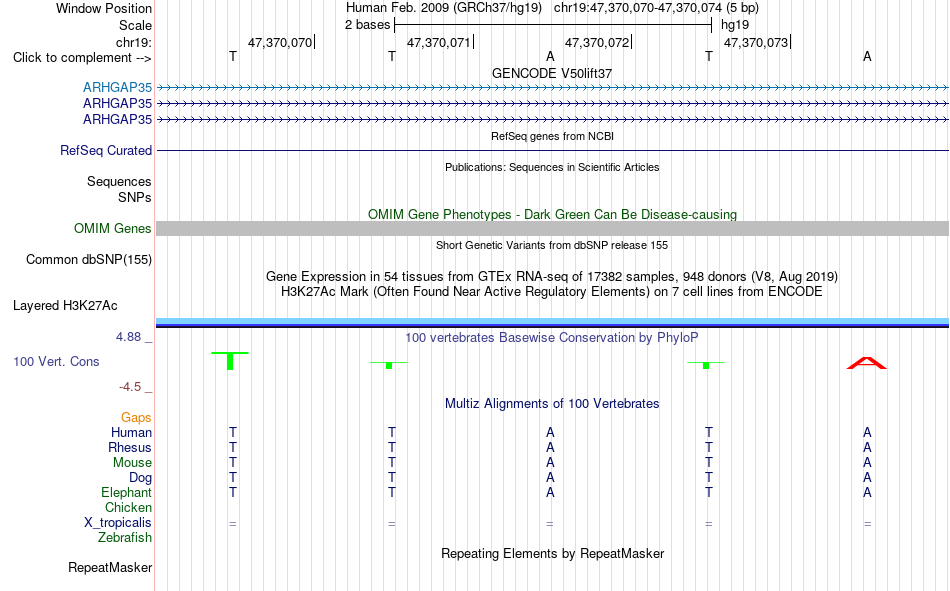950x591 pixels.
Task: Select the gray OMIM Genes bar
Action: tap(552, 229)
